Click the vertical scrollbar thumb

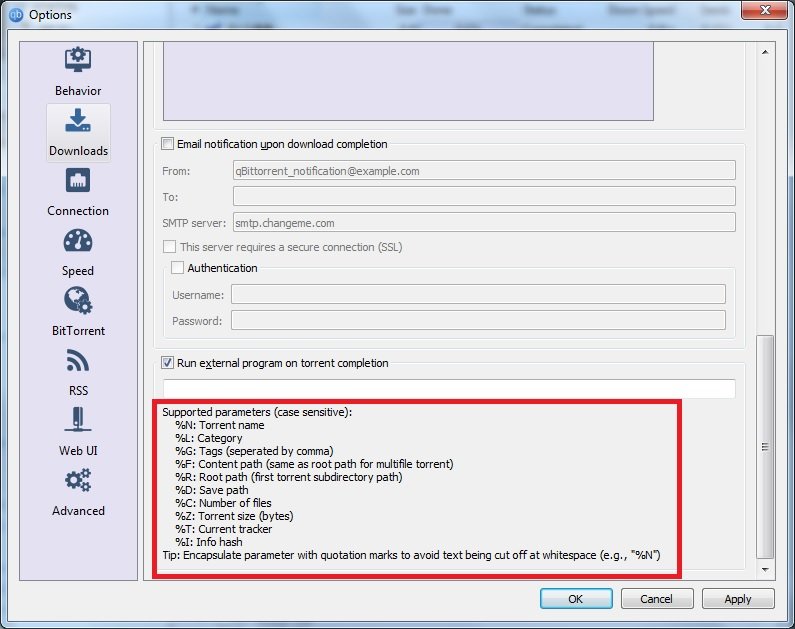pos(765,445)
